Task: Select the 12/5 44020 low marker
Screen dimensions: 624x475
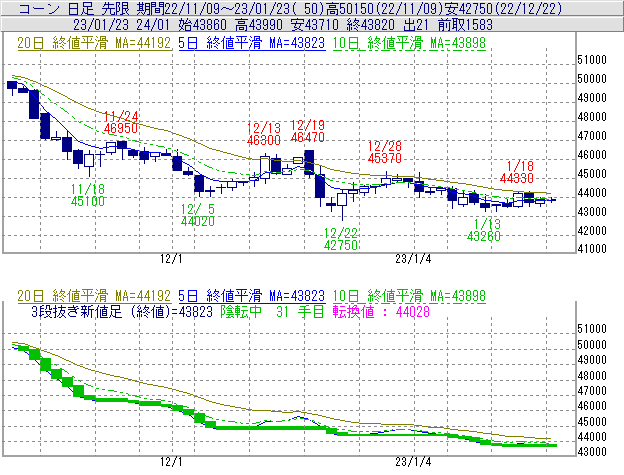Action: tap(198, 215)
